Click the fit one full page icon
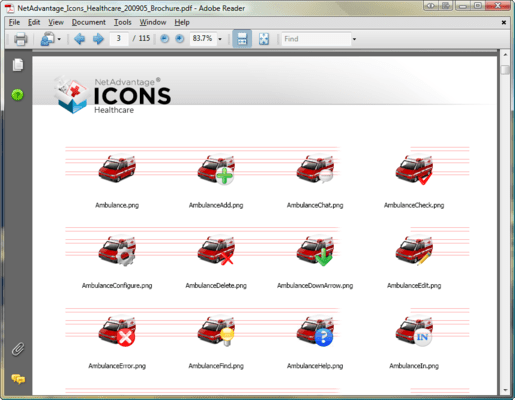 [x=264, y=39]
